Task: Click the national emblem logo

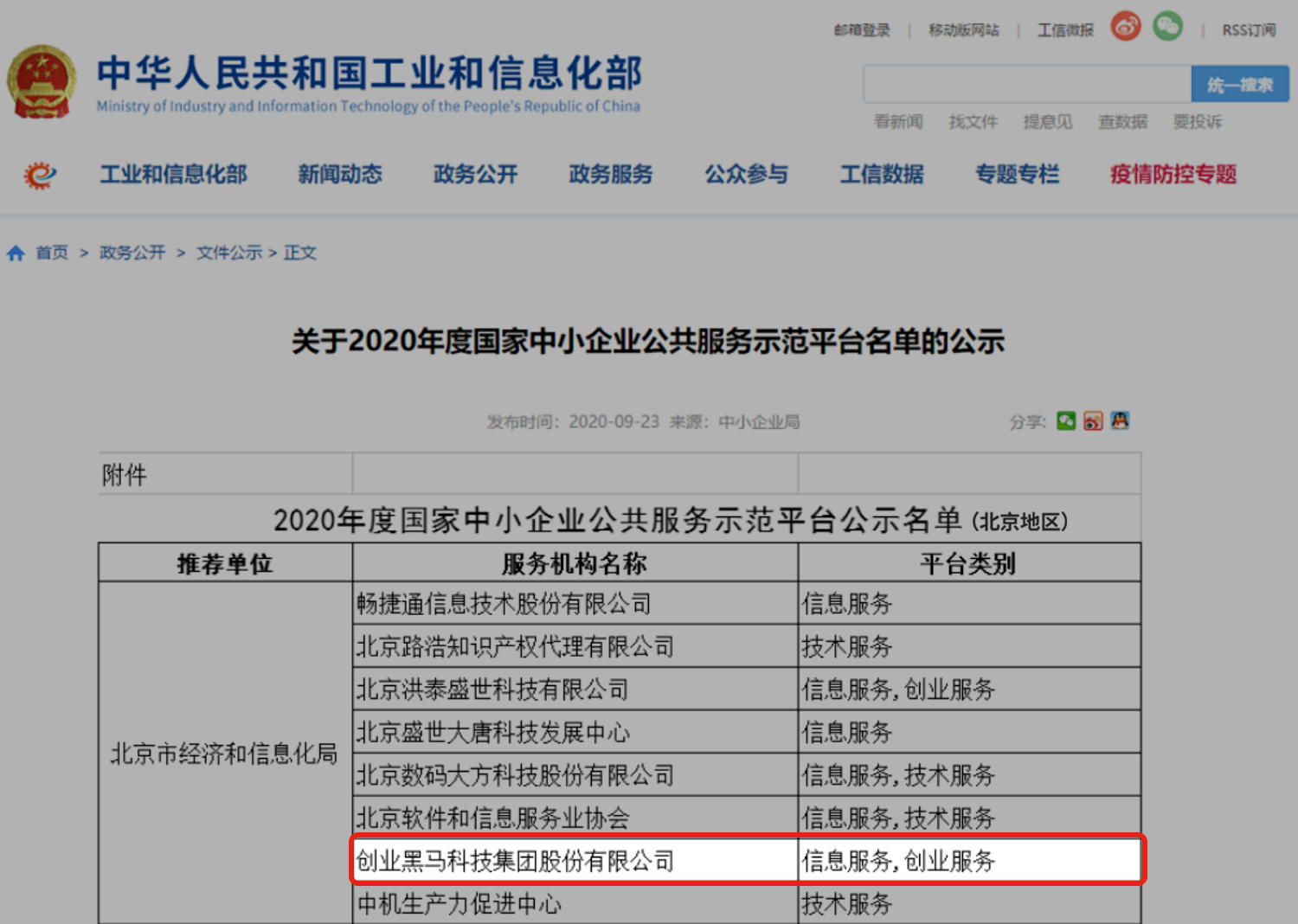Action: (41, 82)
